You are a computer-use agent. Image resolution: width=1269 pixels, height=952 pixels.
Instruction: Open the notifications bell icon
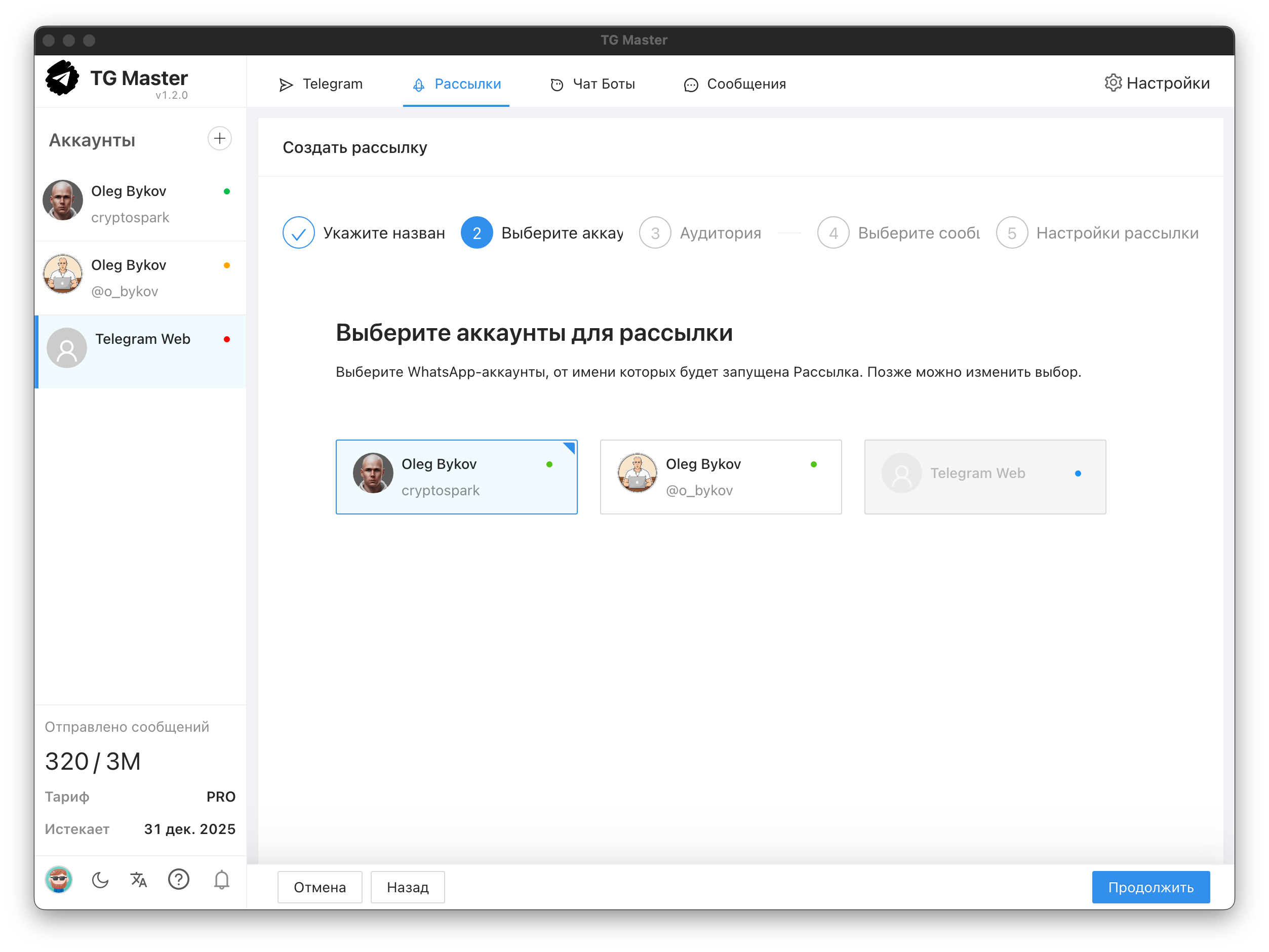221,880
